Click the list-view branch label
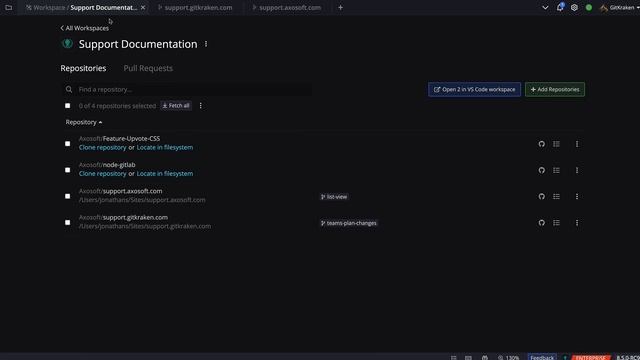This screenshot has height=360, width=640. (x=334, y=197)
